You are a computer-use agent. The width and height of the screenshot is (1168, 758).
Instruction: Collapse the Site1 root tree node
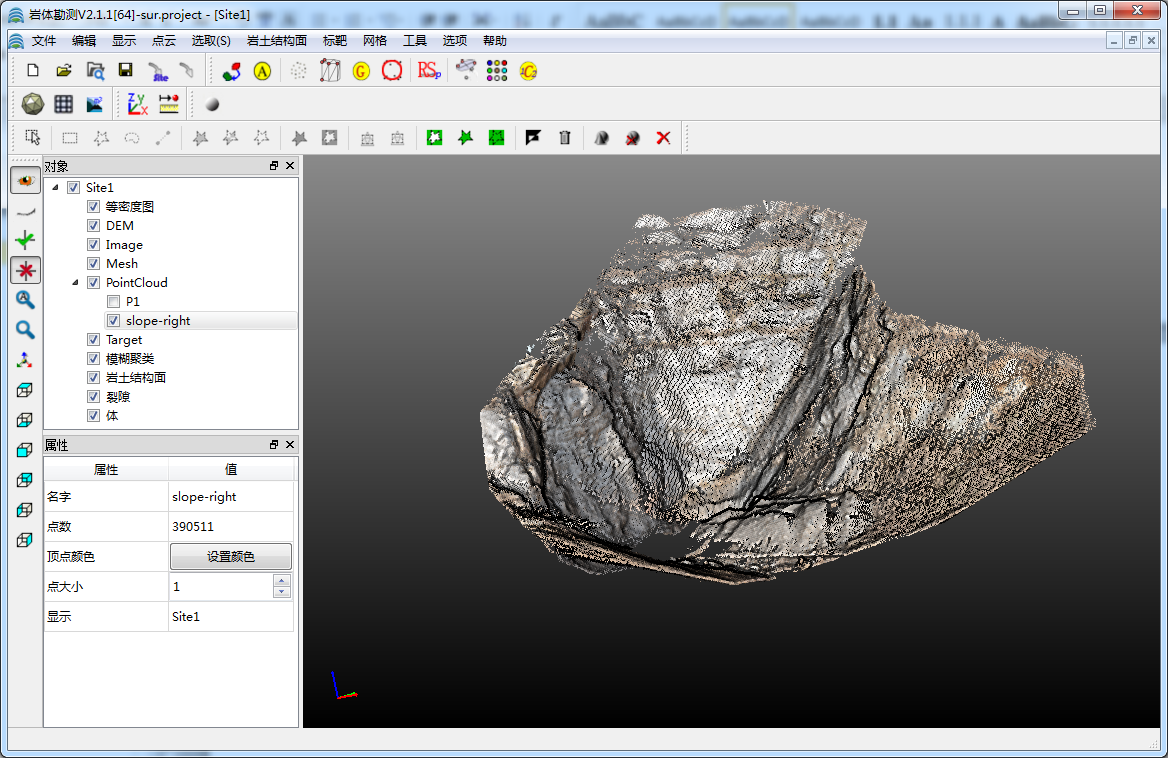coord(55,188)
